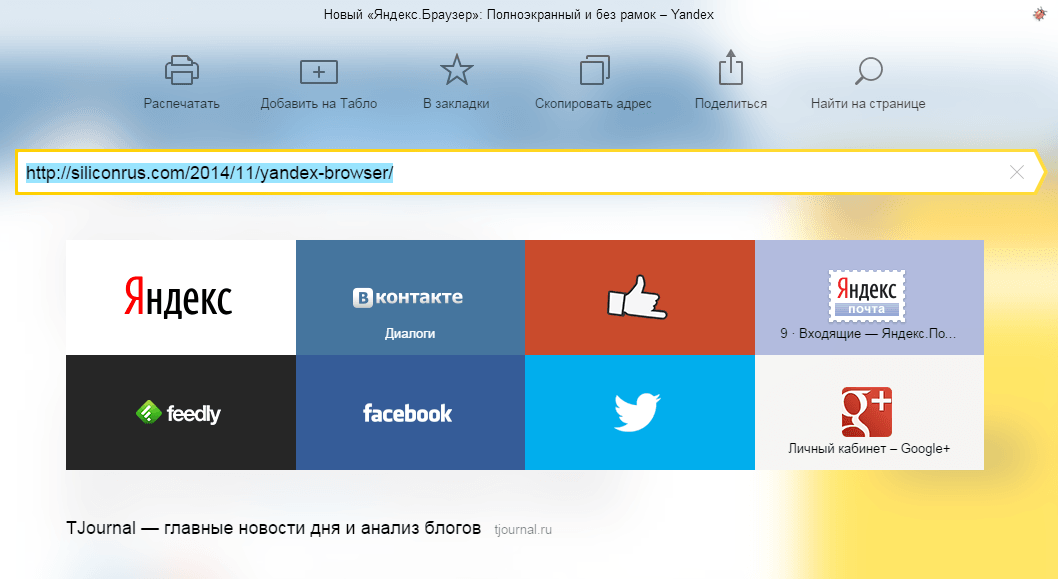Open the facebook tile
The image size is (1058, 579).
point(410,412)
